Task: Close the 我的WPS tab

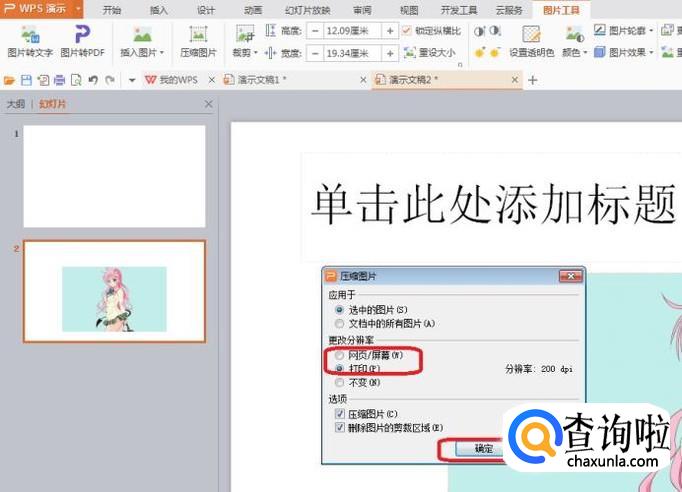Action: (x=211, y=80)
